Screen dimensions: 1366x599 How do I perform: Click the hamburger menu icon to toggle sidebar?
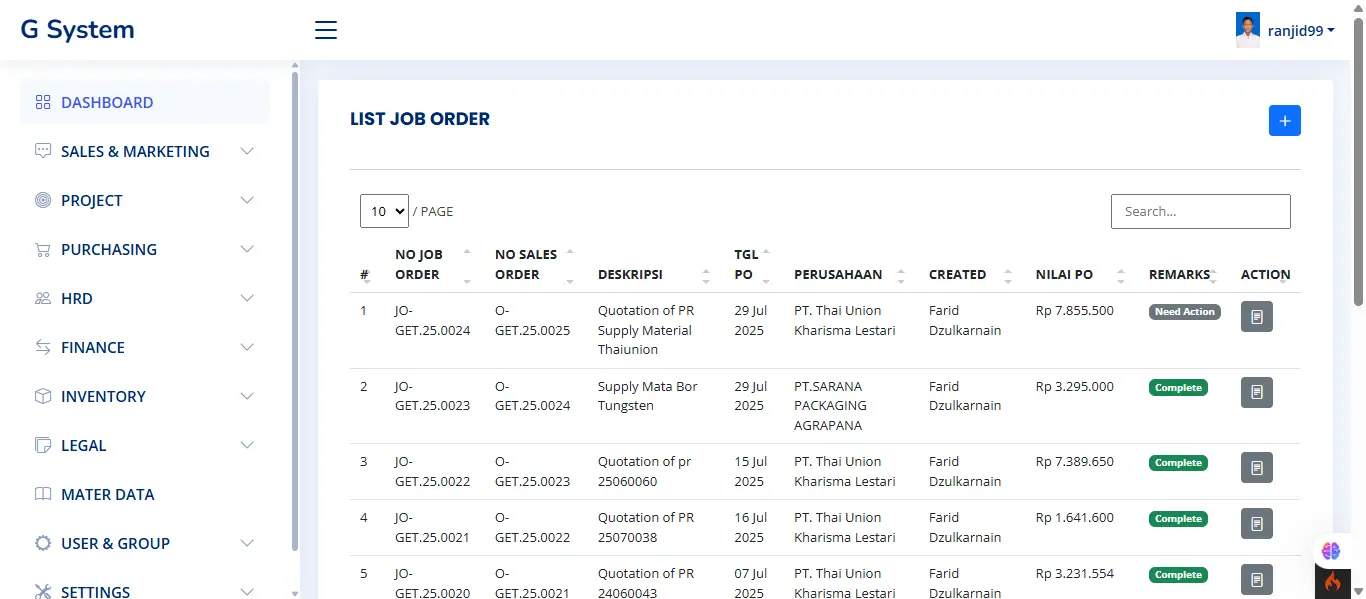(x=326, y=30)
